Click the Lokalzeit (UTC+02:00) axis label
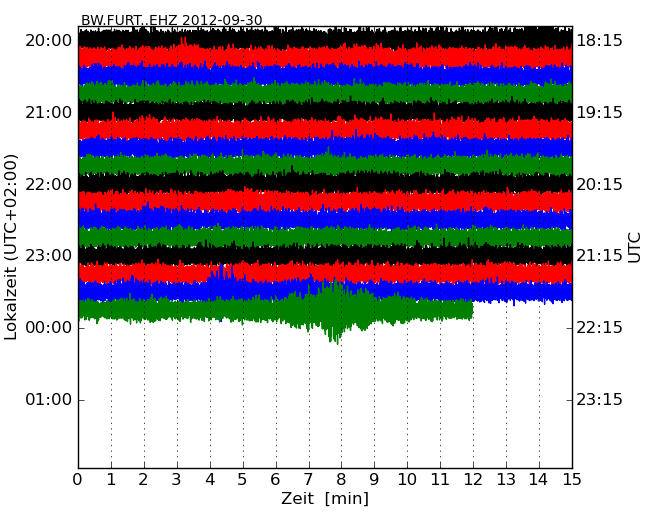 (11, 248)
